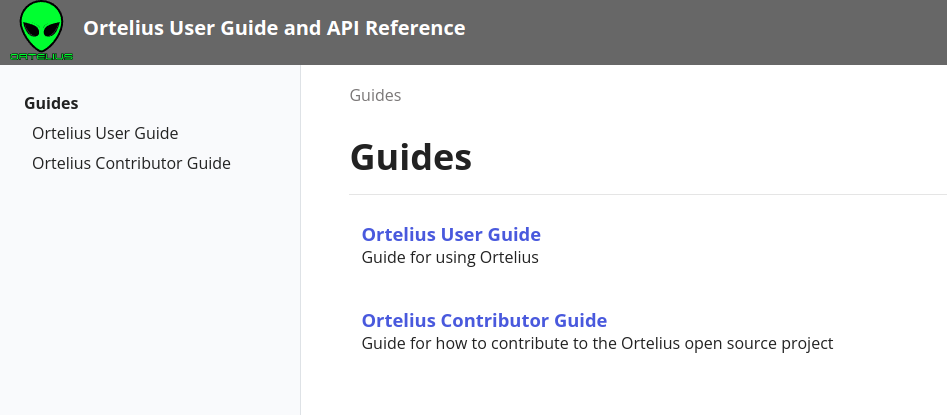Screen dimensions: 947x415
Task: Click the Guides breadcrumb
Action: (x=375, y=95)
